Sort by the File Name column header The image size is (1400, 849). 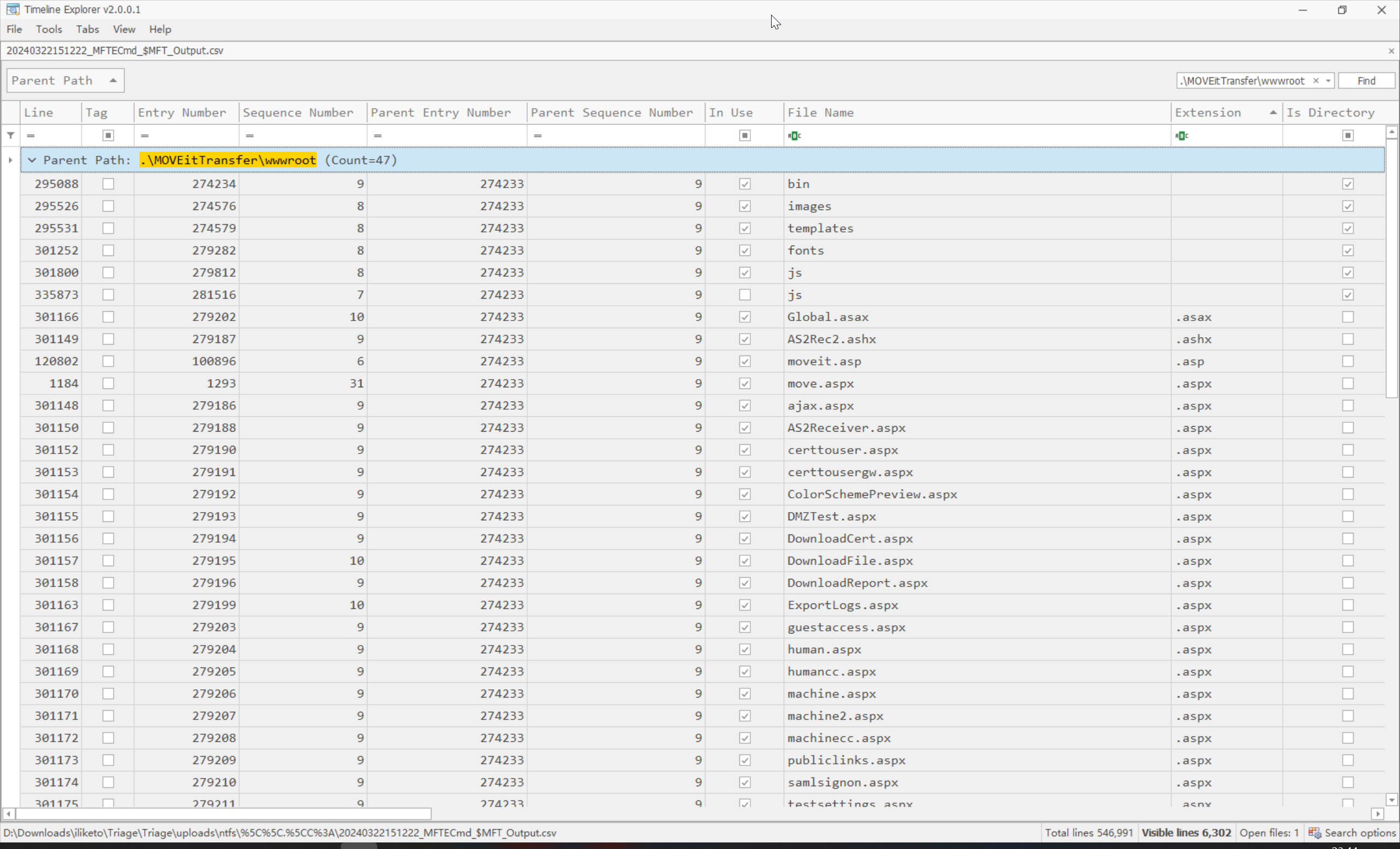[x=977, y=113]
